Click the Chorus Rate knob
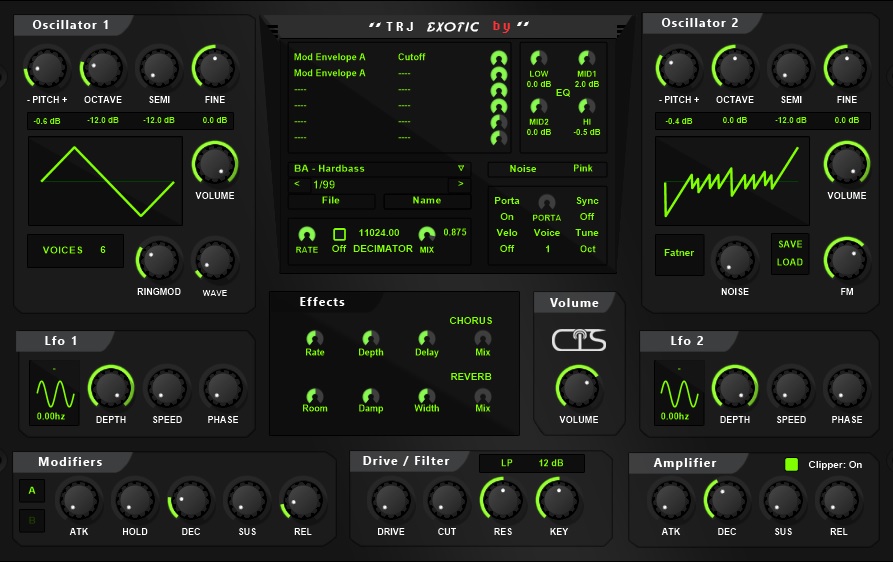 (x=314, y=338)
